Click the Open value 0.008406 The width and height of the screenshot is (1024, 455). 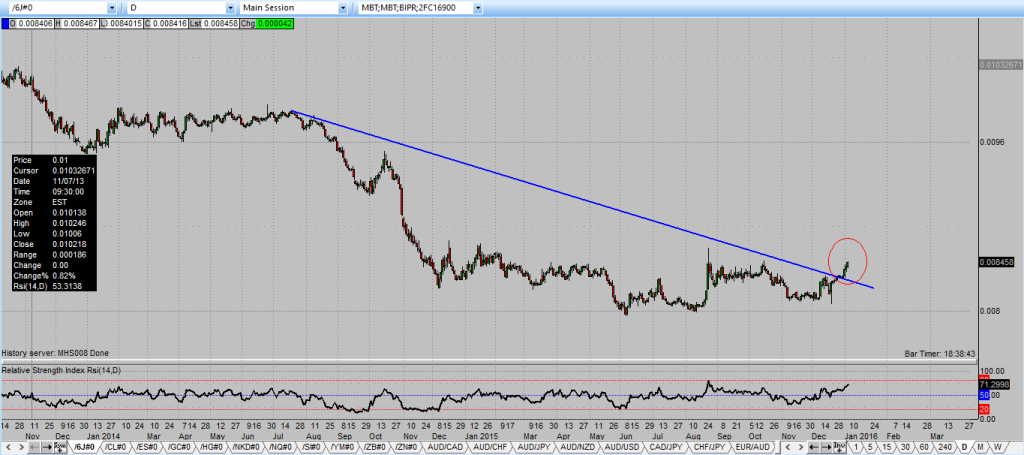coord(35,24)
